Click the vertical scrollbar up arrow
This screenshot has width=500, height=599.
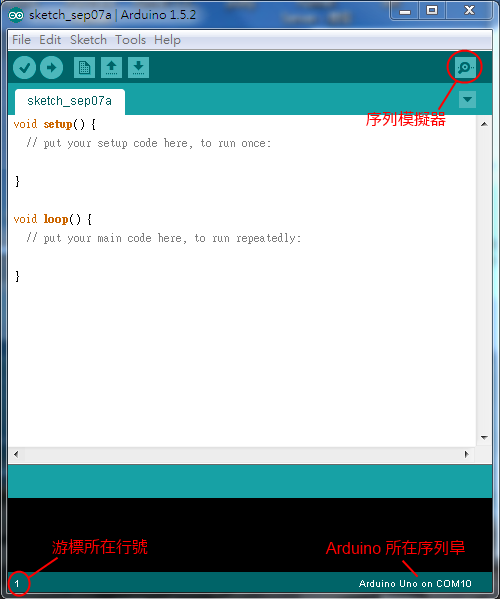[484, 124]
